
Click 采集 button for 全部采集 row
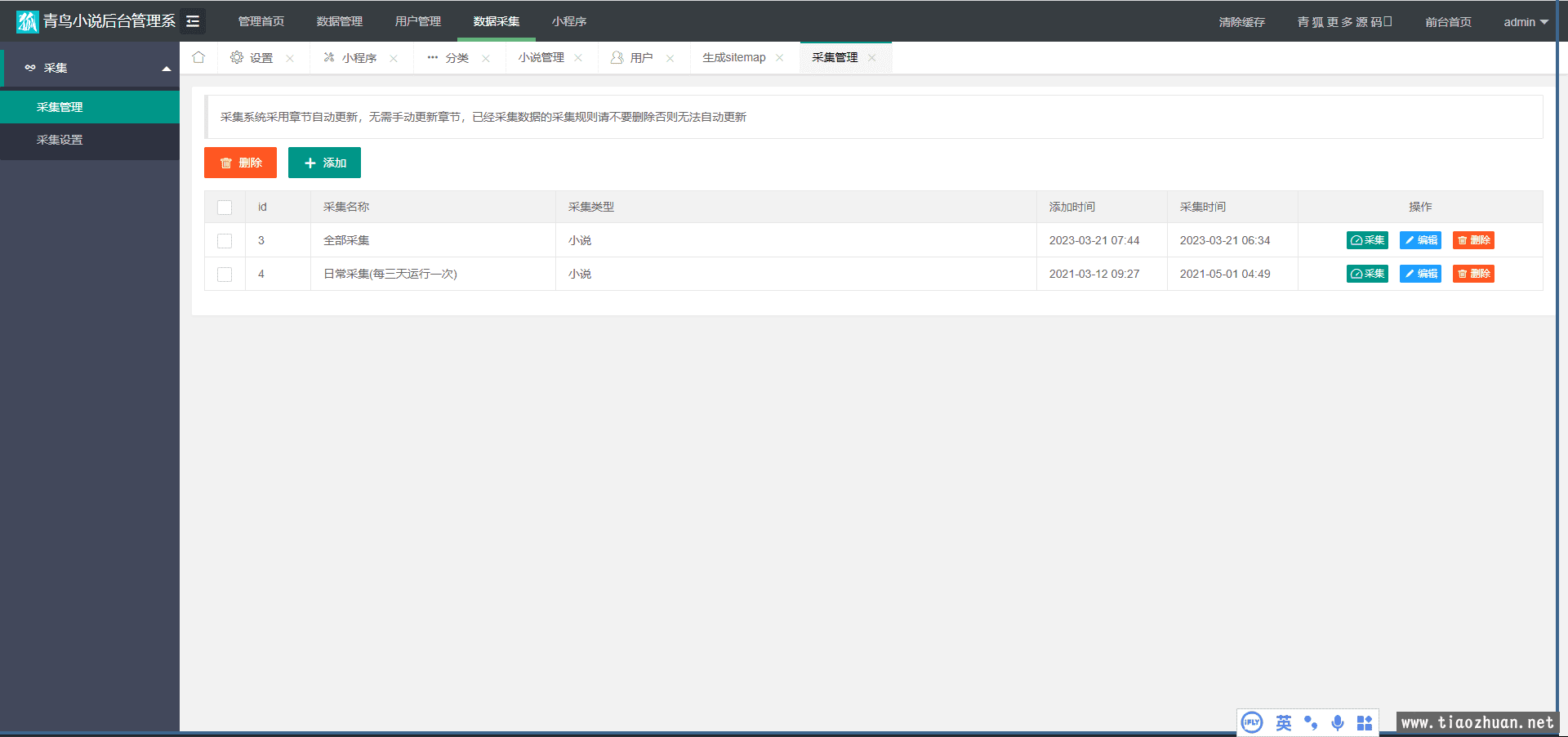coord(1367,240)
